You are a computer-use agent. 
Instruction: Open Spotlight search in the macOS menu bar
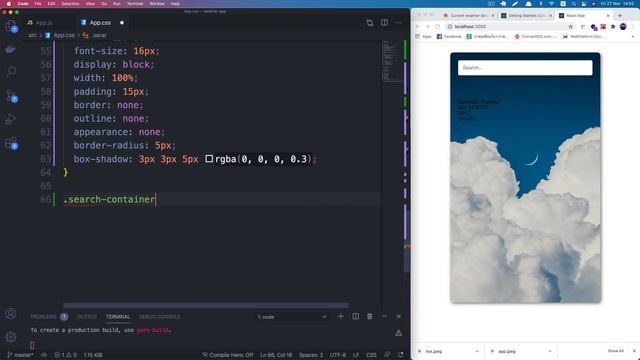coord(573,3)
